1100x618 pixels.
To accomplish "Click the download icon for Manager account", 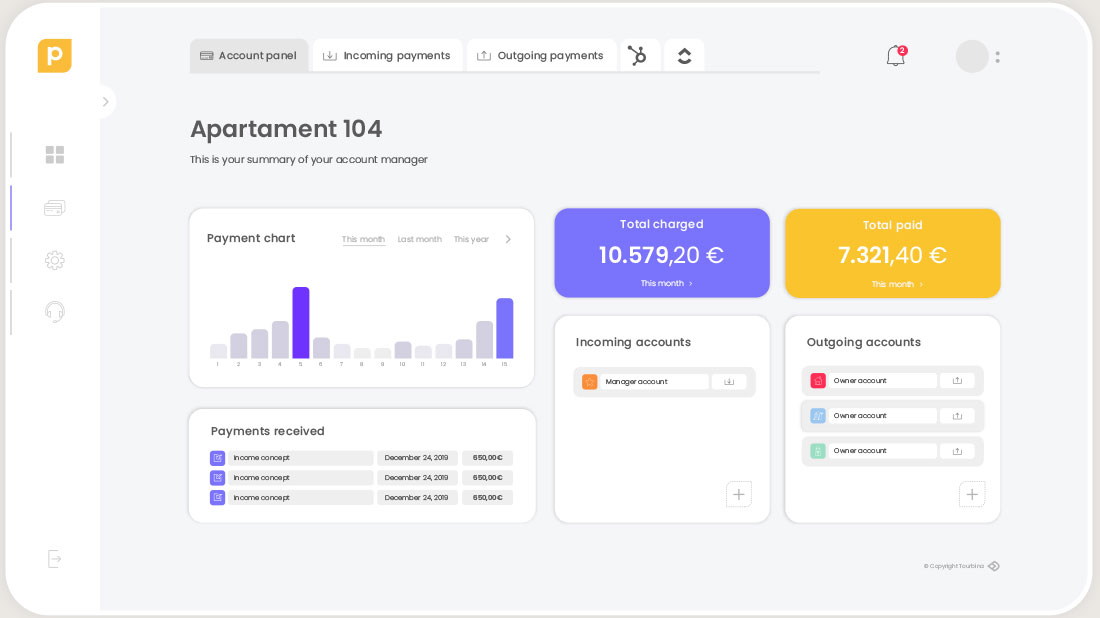I will [729, 382].
